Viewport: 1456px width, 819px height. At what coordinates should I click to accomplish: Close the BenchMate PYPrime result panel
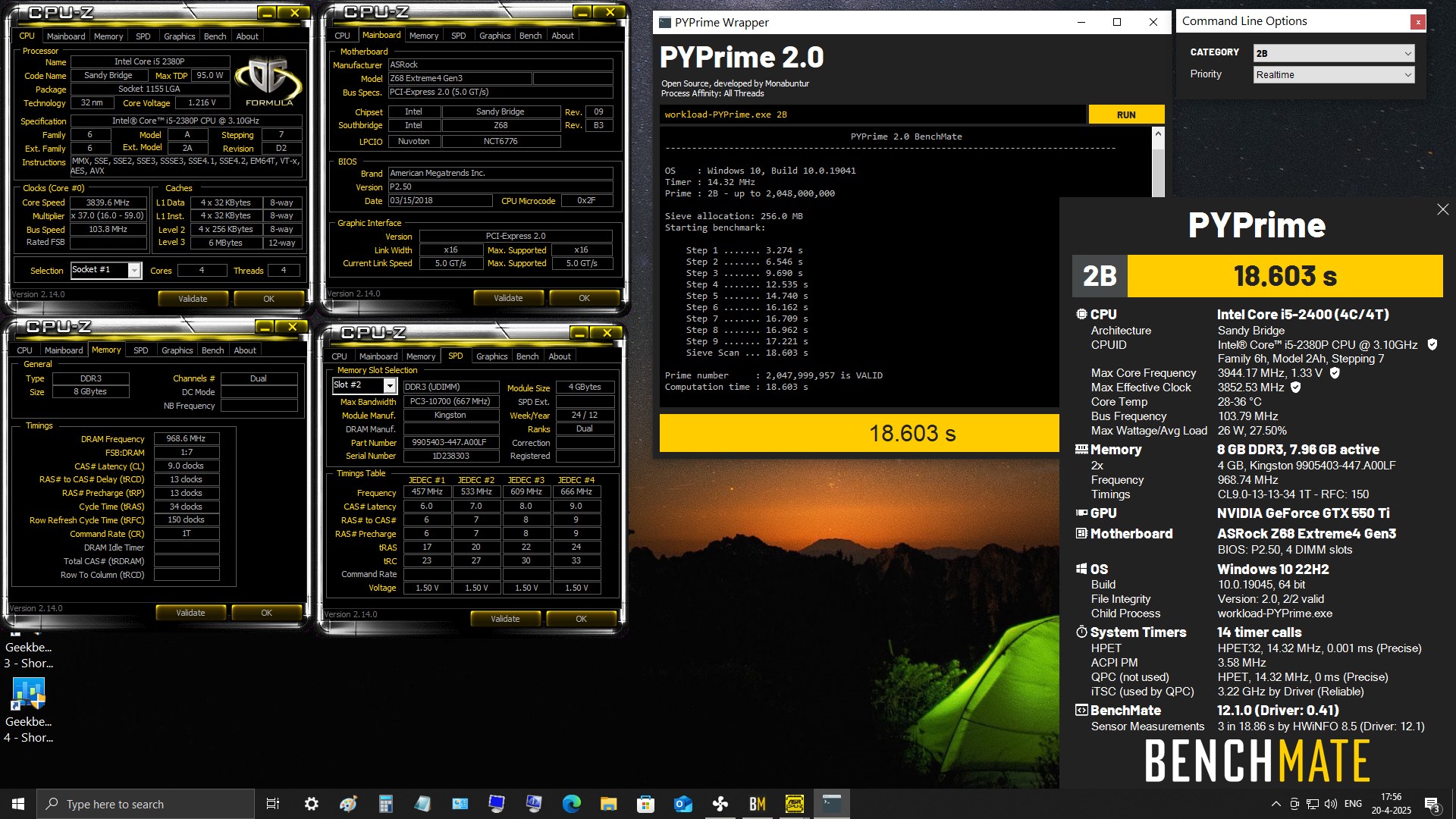pyautogui.click(x=1442, y=209)
